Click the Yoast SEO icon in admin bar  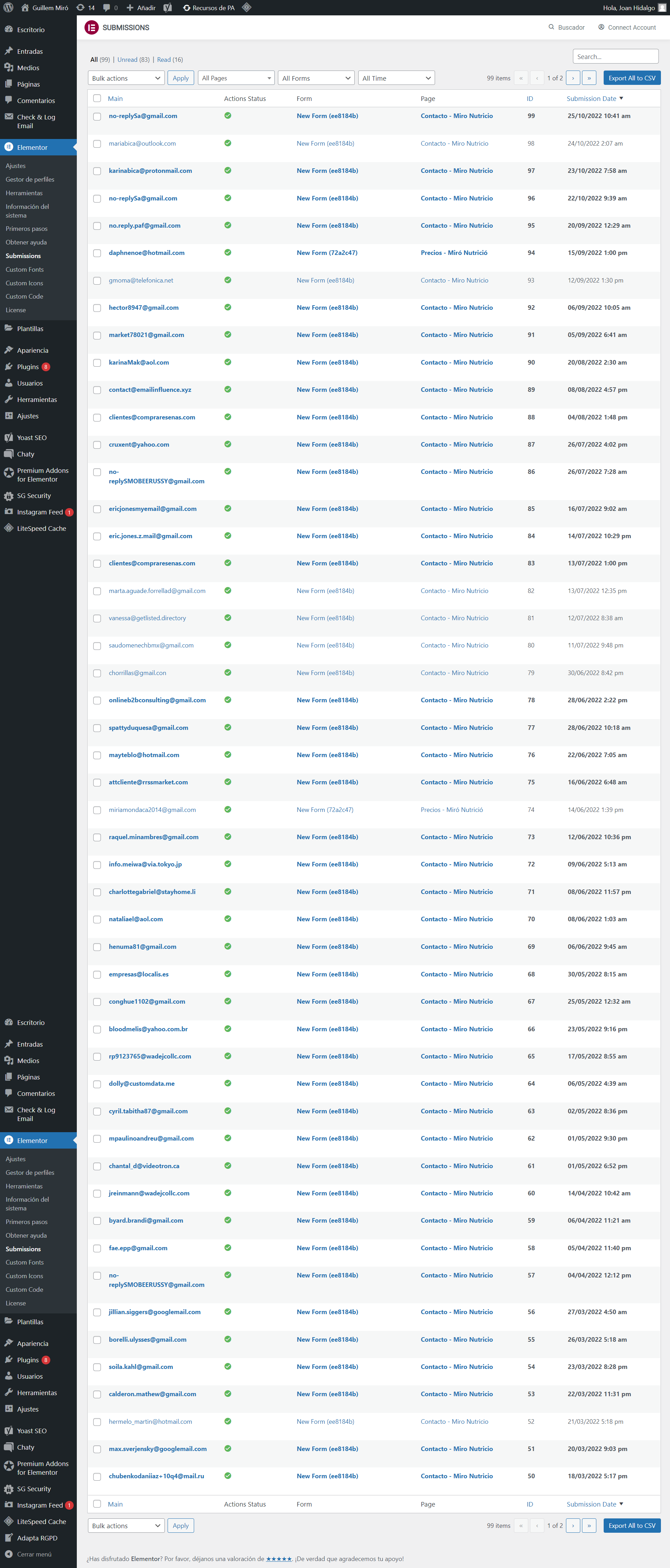pos(168,8)
